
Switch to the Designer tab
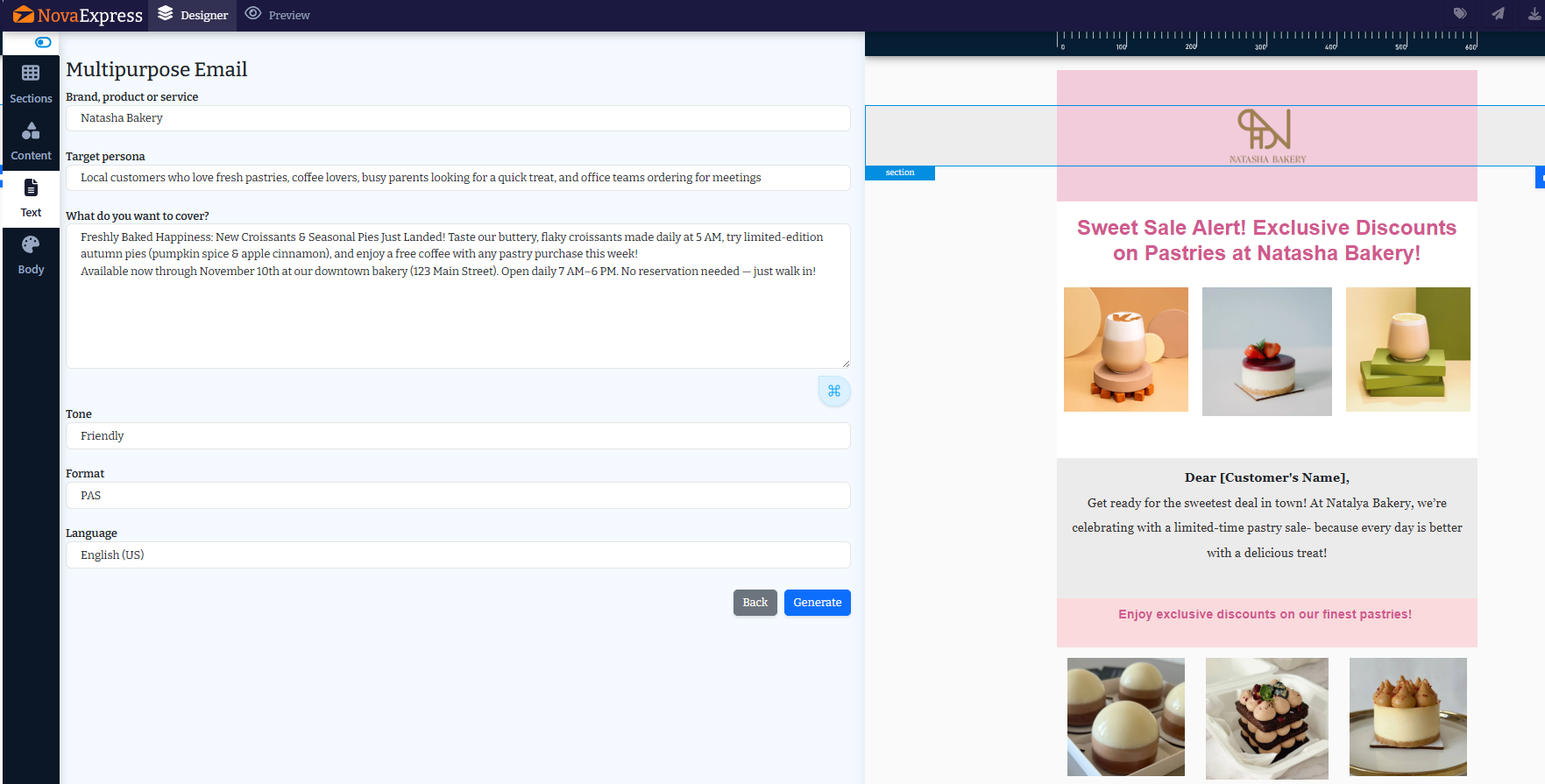pyautogui.click(x=193, y=15)
